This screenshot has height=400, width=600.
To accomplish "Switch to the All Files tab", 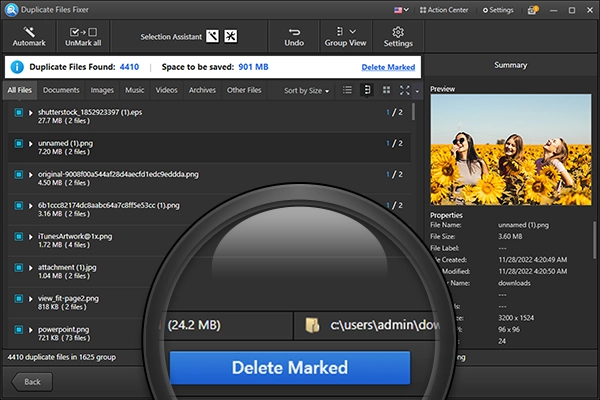I will [20, 90].
